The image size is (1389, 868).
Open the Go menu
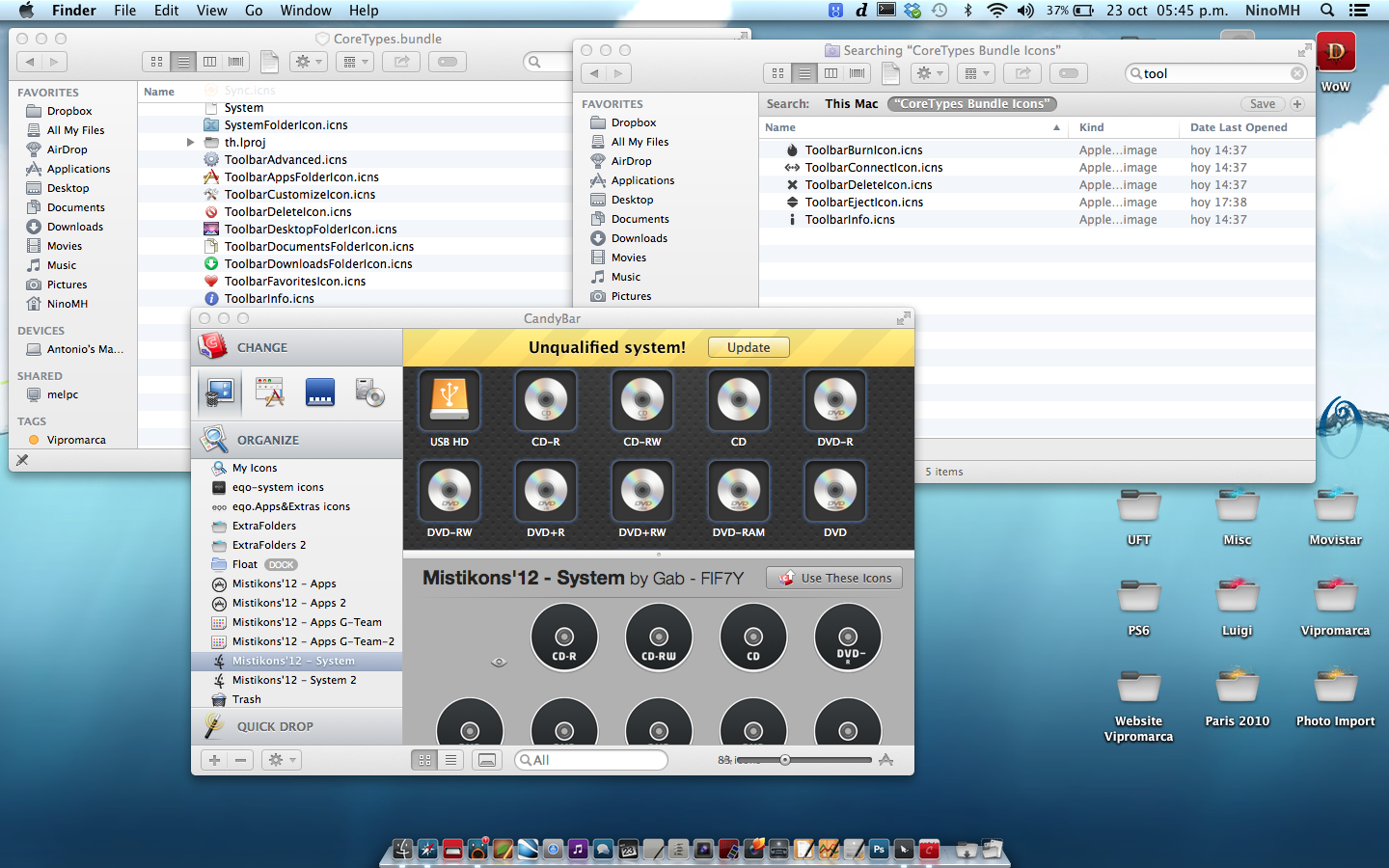pos(254,11)
